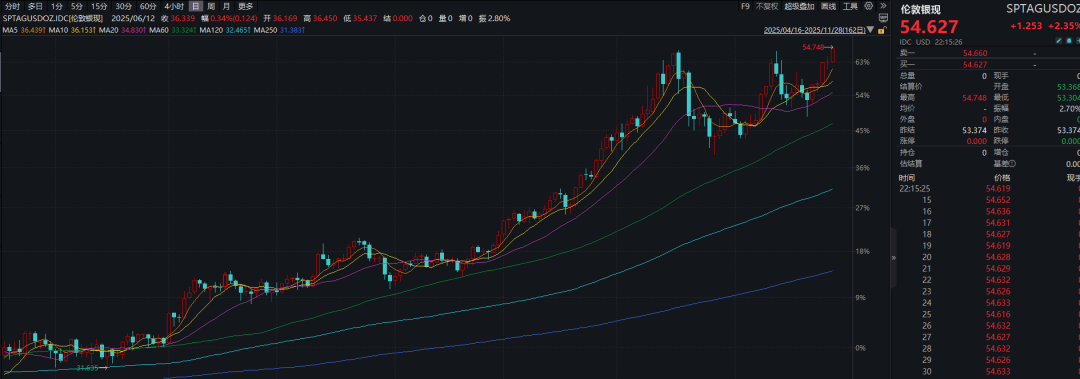
Task: Click the SPTAGUSDOZ.IDC symbol title on chart
Action: [53, 19]
